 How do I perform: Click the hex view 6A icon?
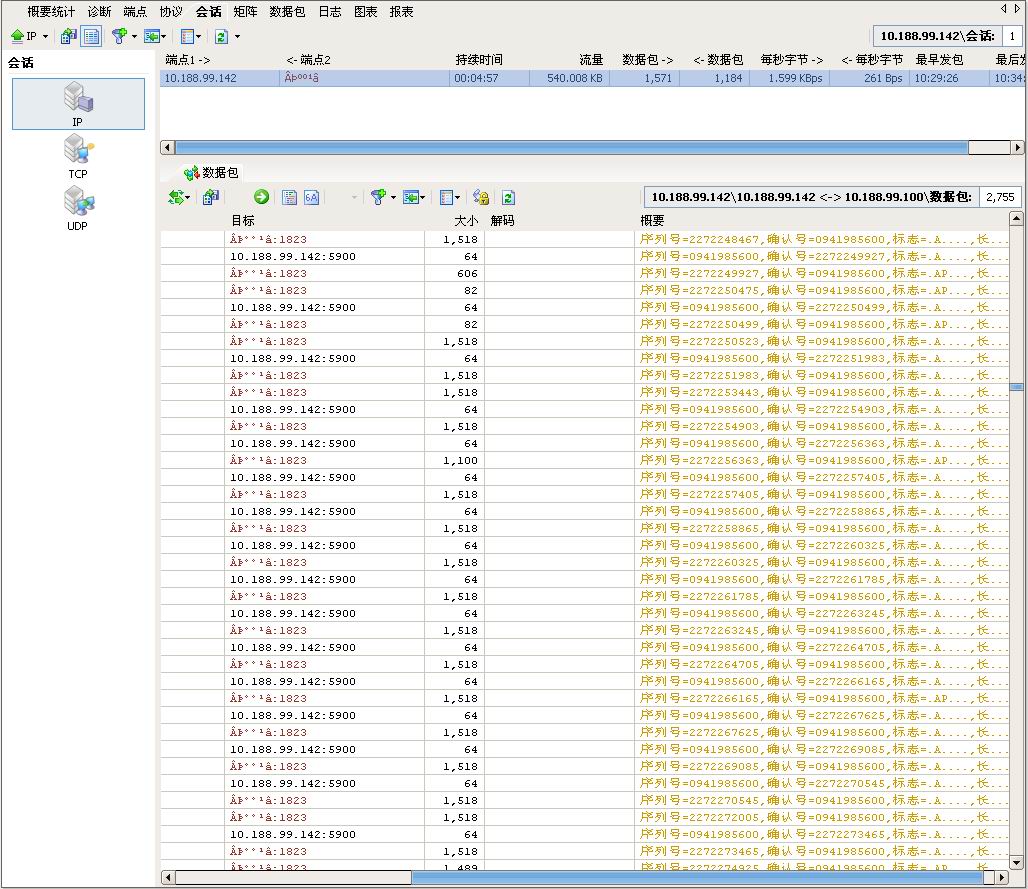click(312, 198)
